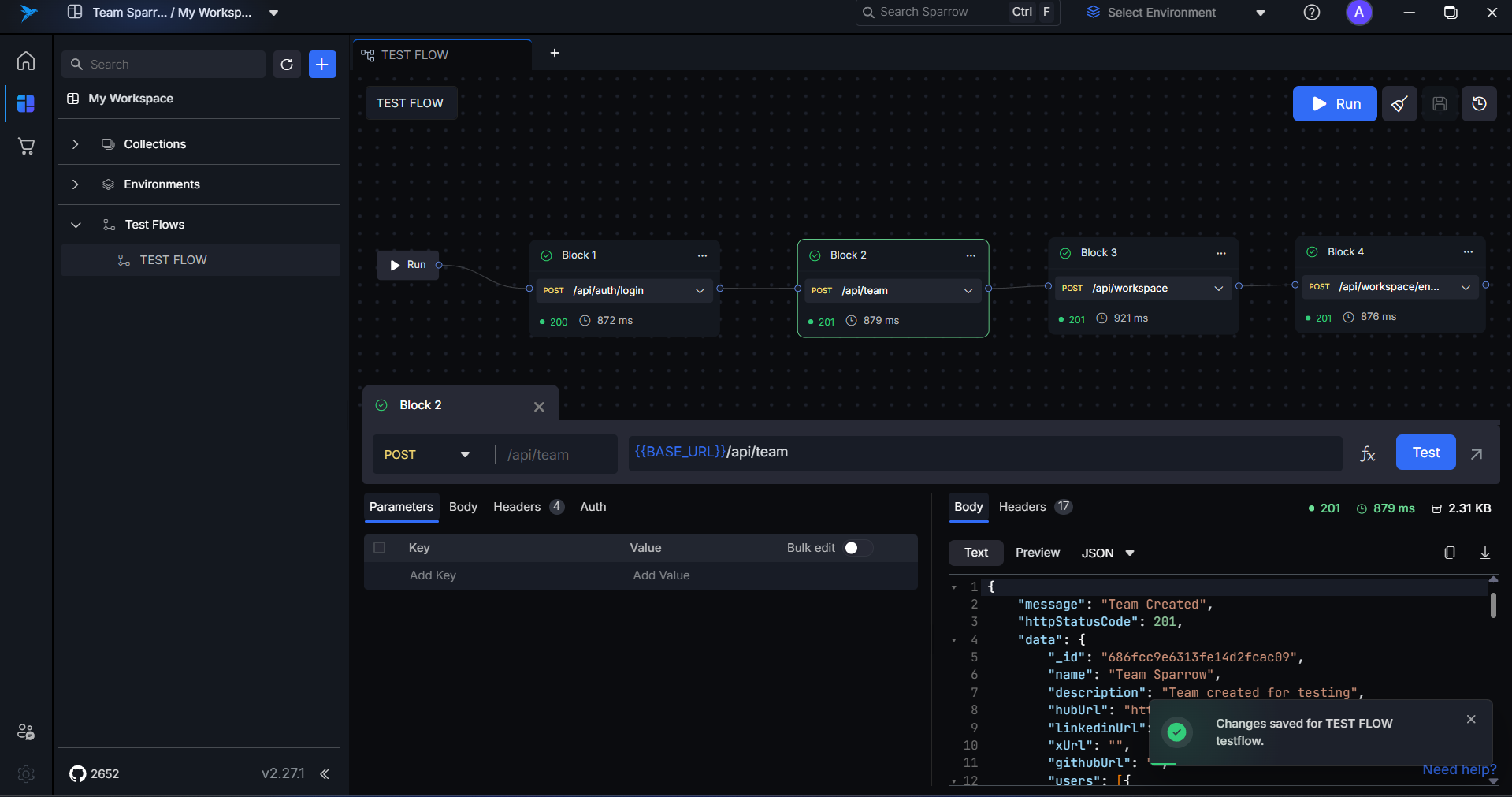Click the sidebar Search field
This screenshot has width=1512, height=797.
163,65
